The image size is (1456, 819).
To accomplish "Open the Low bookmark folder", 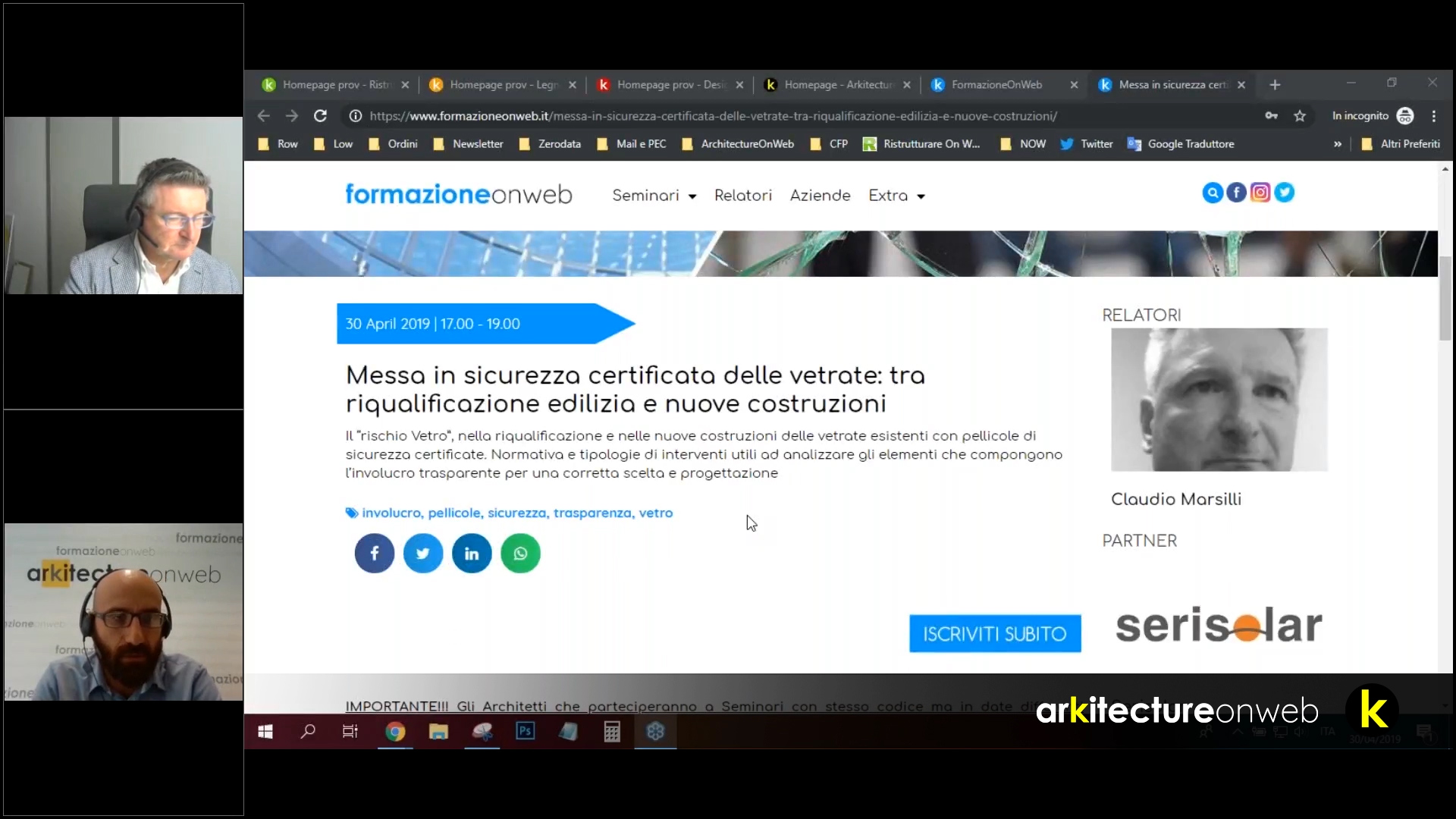I will point(334,144).
